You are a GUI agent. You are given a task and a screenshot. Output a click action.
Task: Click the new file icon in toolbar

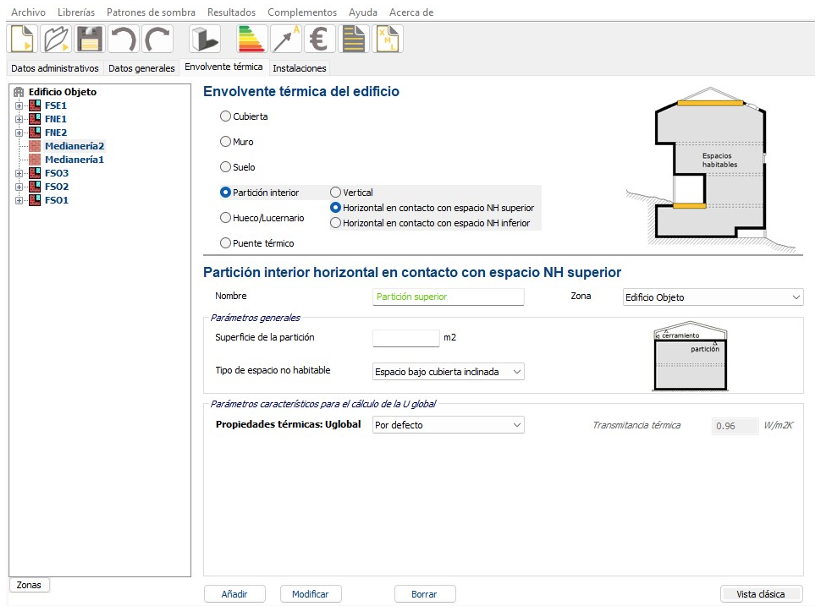coord(22,39)
